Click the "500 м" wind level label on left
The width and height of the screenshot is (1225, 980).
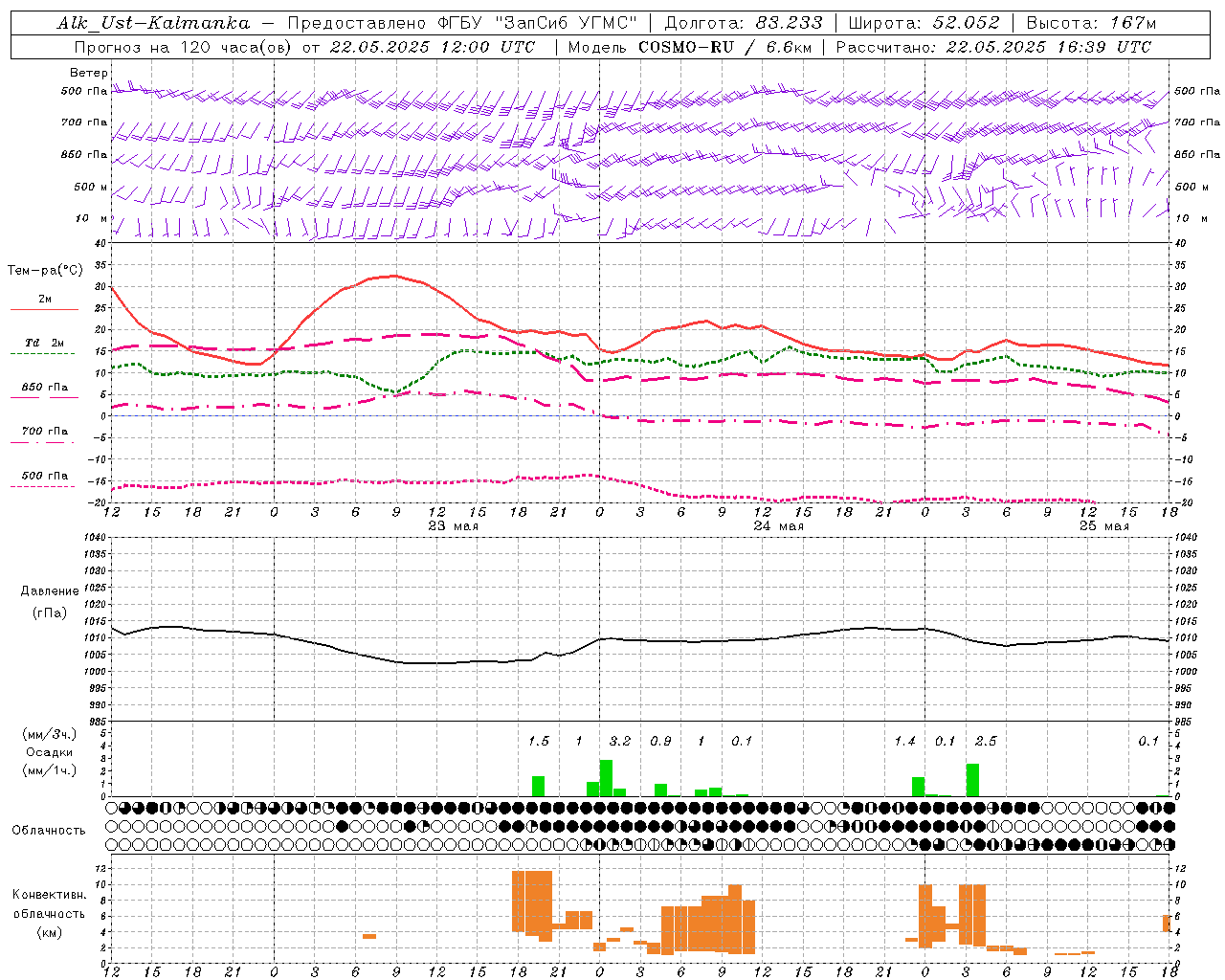tap(91, 187)
